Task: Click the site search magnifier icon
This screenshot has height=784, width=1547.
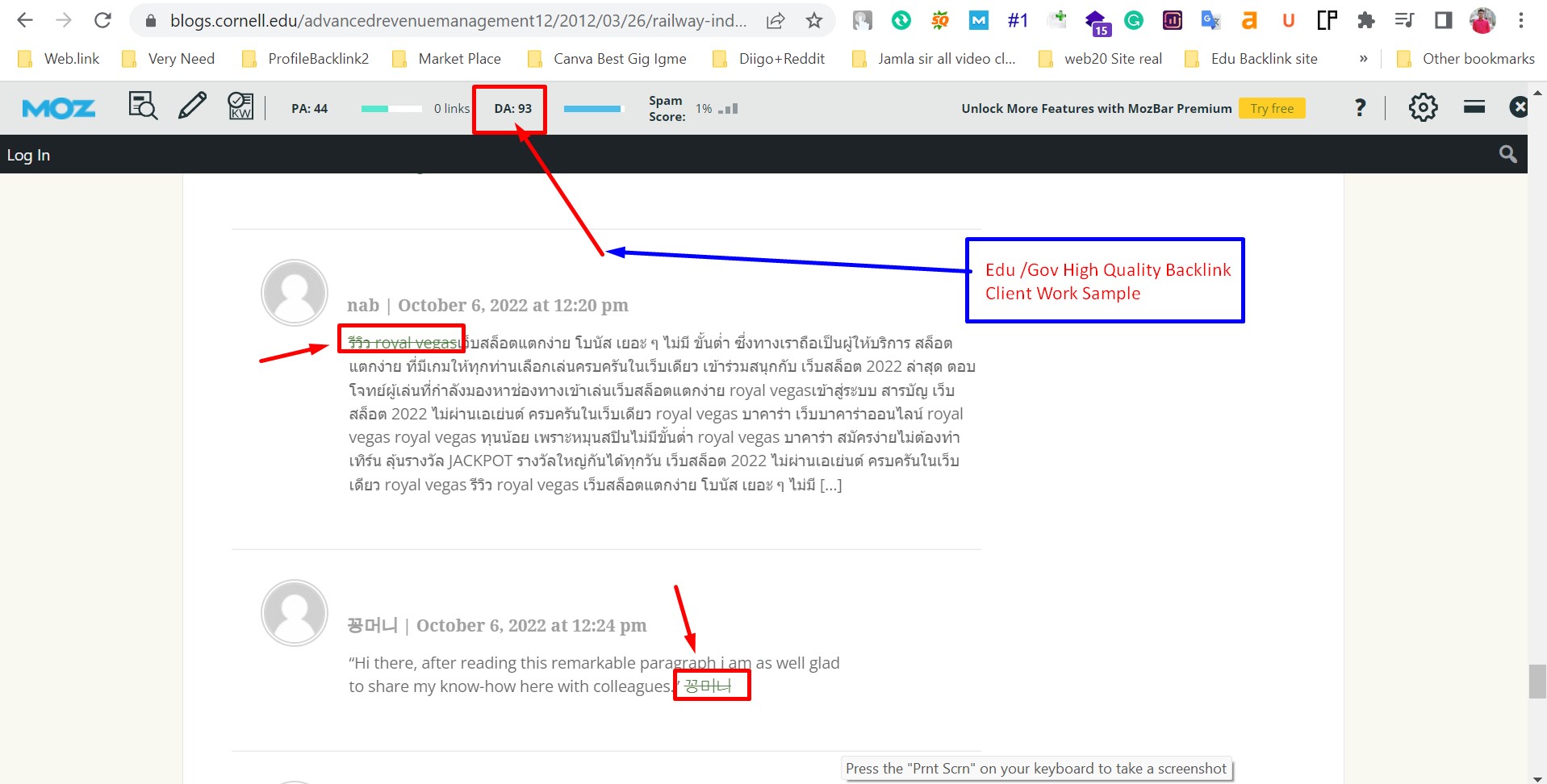Action: (x=1507, y=154)
